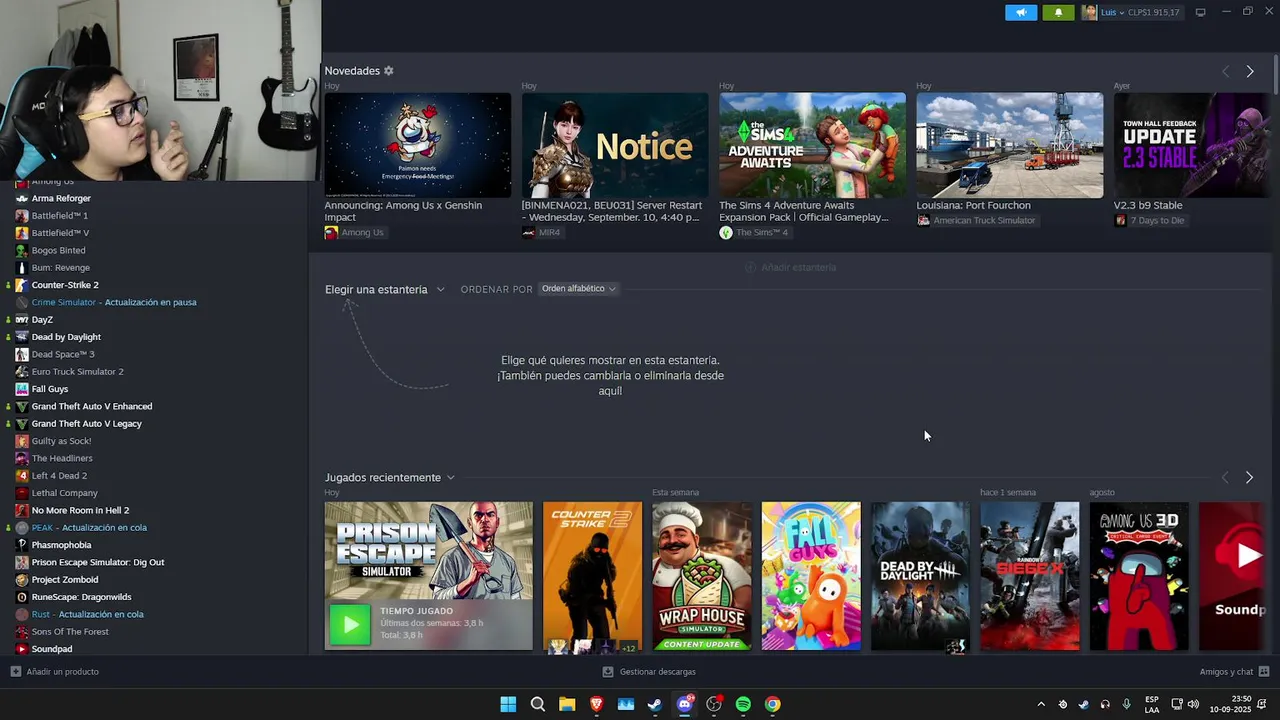
Task: Click the Among Us source link under news
Action: (362, 232)
